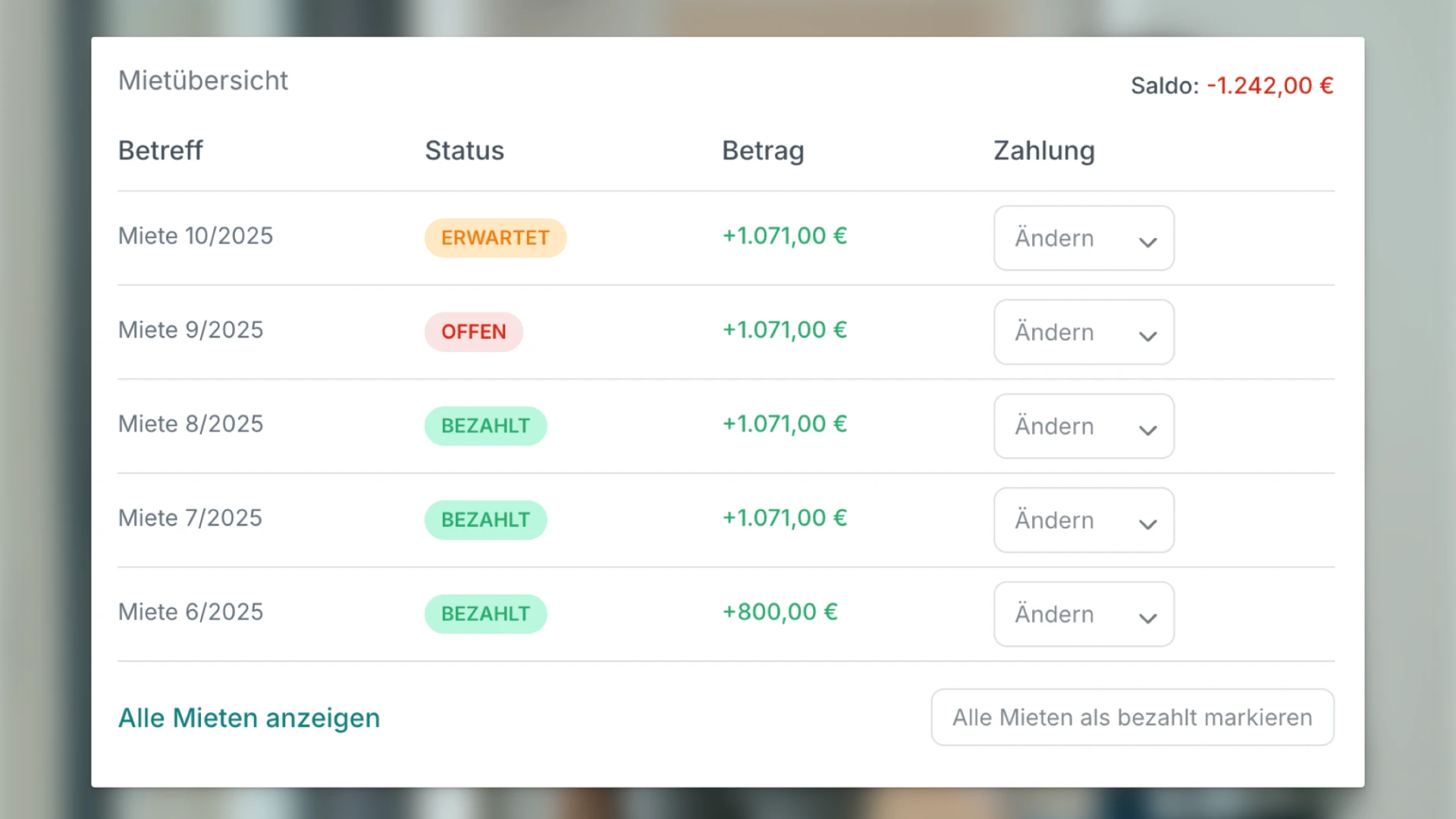Click the +800,00 € amount
1456x819 pixels.
click(780, 612)
